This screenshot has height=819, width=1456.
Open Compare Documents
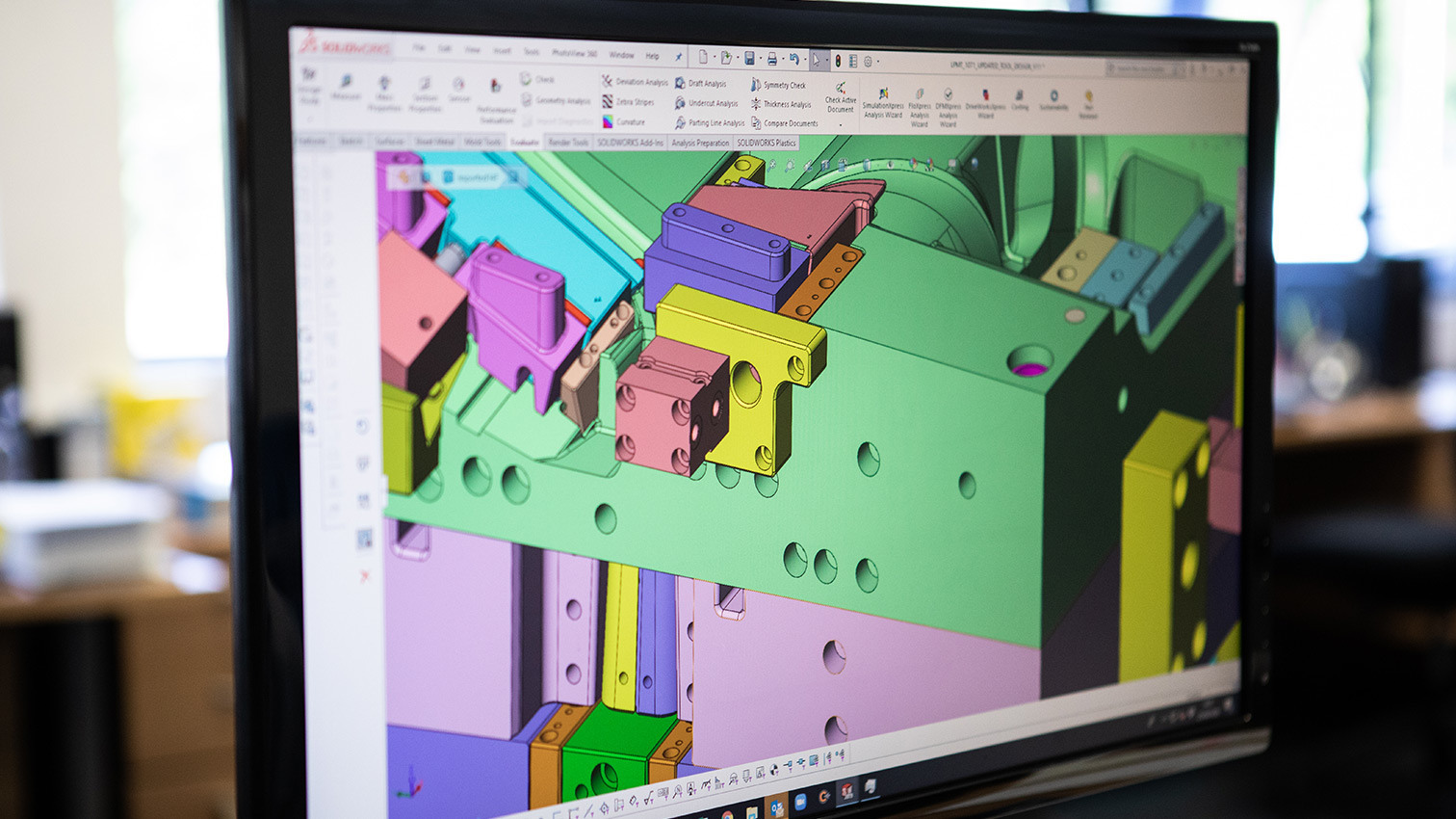(785, 123)
